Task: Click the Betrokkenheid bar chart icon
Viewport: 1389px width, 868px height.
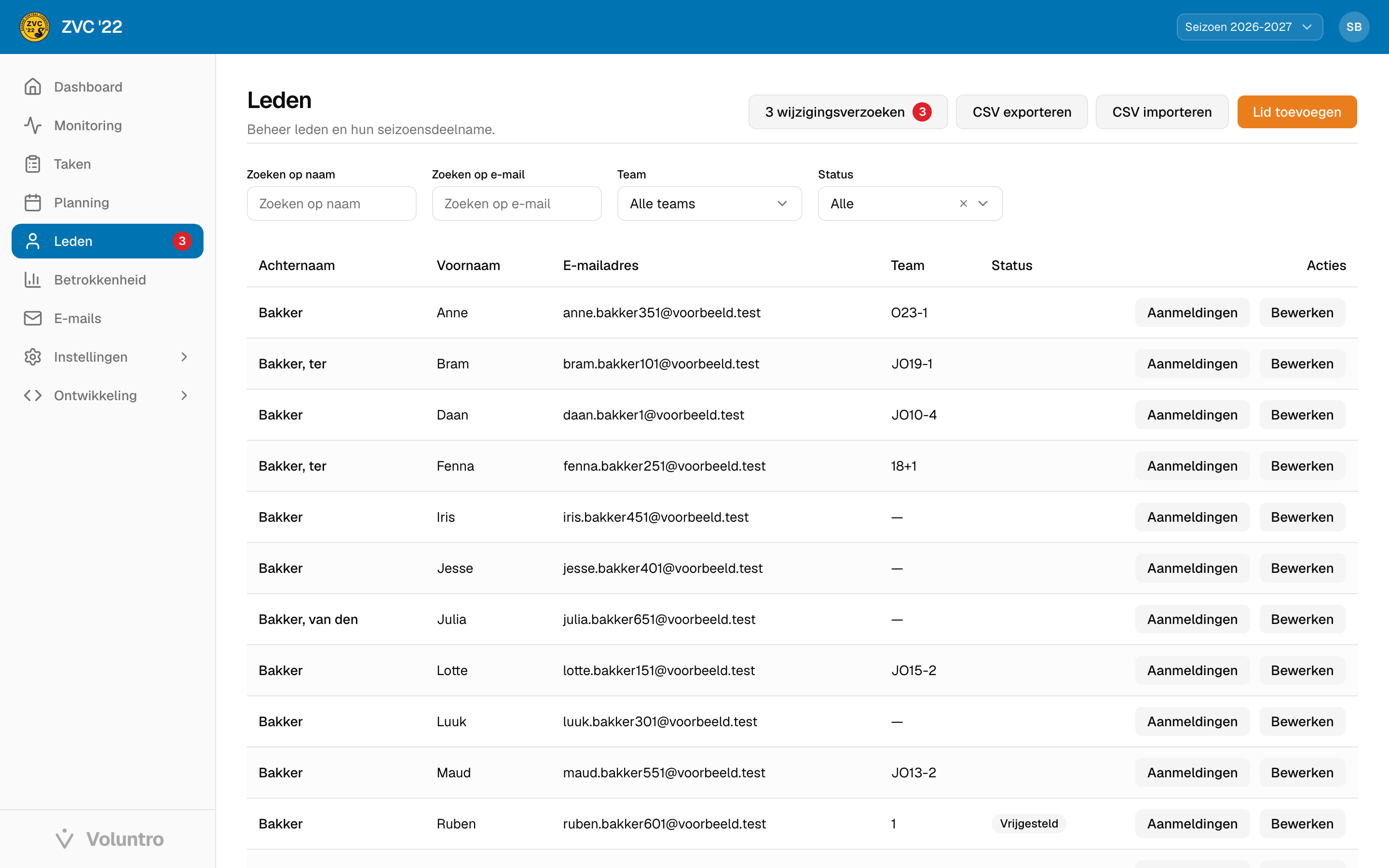Action: pyautogui.click(x=33, y=280)
